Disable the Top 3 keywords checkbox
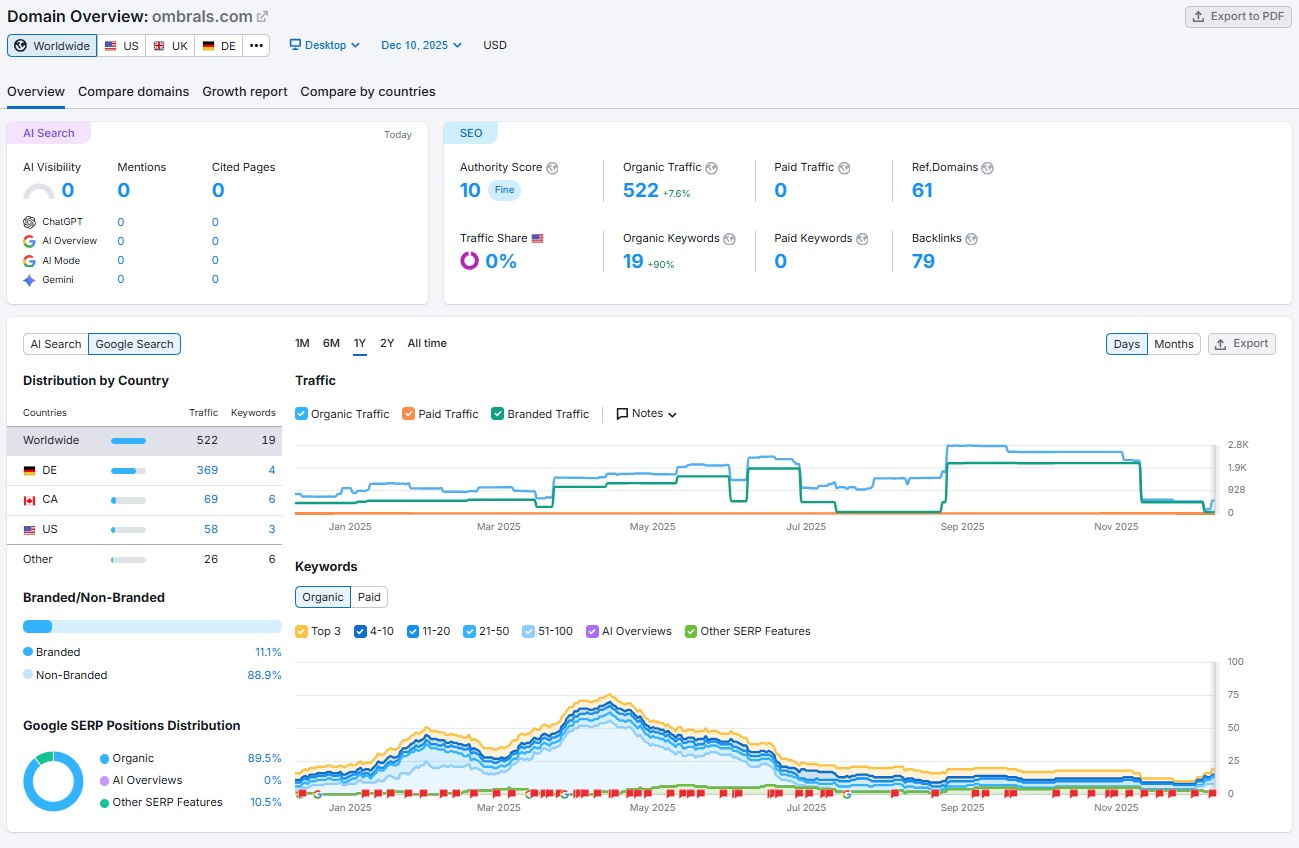Viewport: 1299px width, 848px height. pos(302,632)
